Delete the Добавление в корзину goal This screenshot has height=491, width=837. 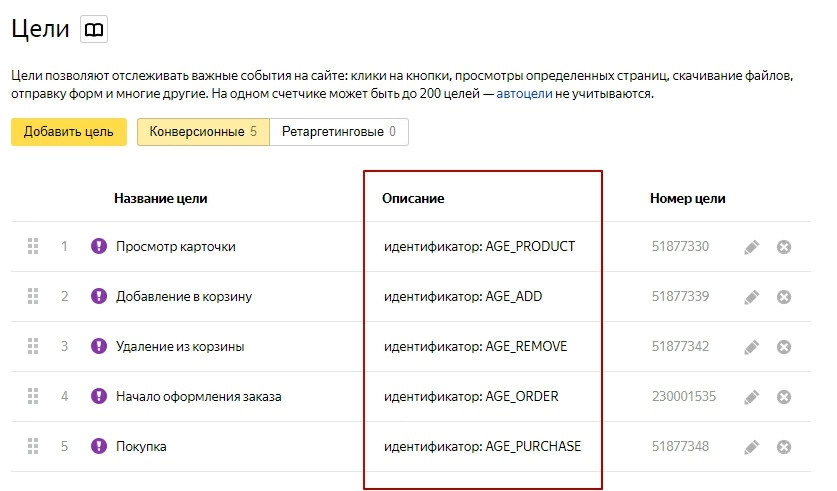coord(784,296)
